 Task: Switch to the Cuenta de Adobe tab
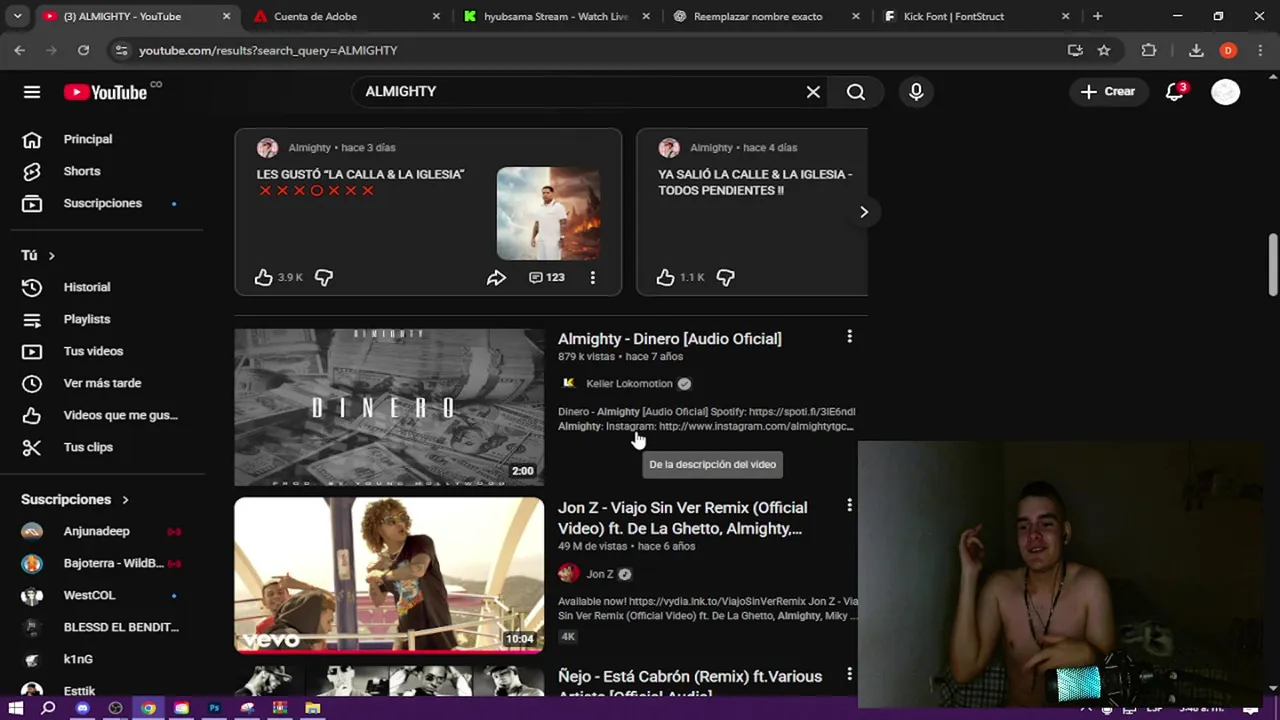point(346,16)
